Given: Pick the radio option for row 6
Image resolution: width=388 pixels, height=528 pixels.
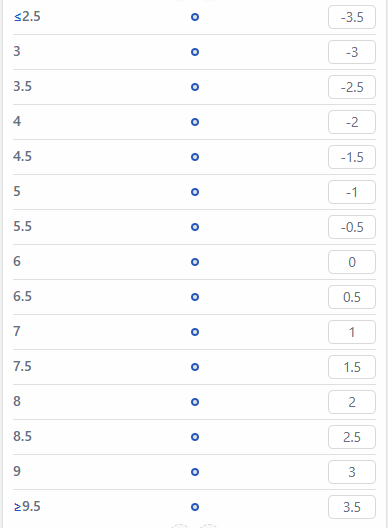Looking at the screenshot, I should coord(195,262).
